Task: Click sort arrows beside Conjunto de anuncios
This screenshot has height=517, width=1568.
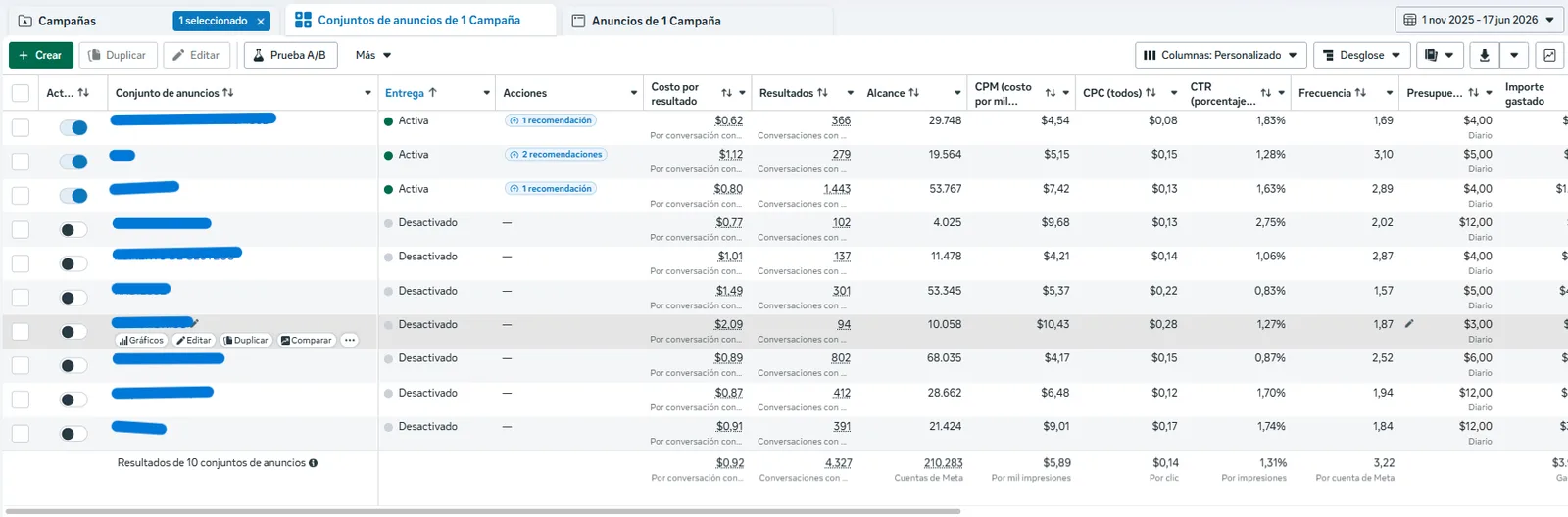Action: (x=228, y=93)
